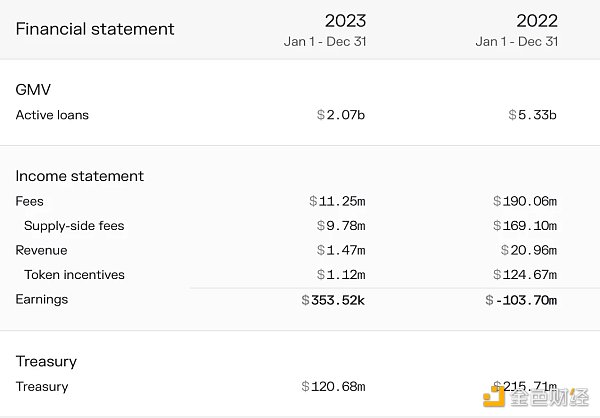The height and width of the screenshot is (418, 600).
Task: Click the Financial statement title
Action: pos(95,29)
